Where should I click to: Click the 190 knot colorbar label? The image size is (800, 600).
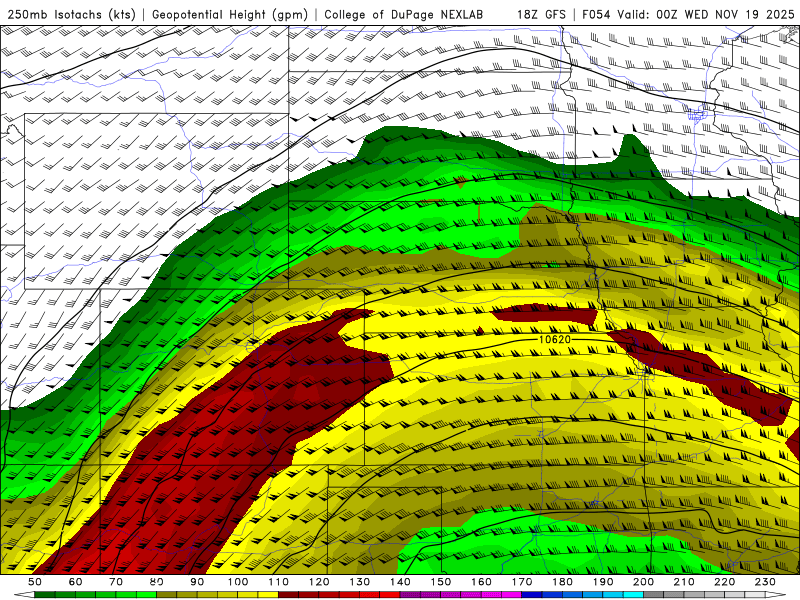click(x=604, y=582)
